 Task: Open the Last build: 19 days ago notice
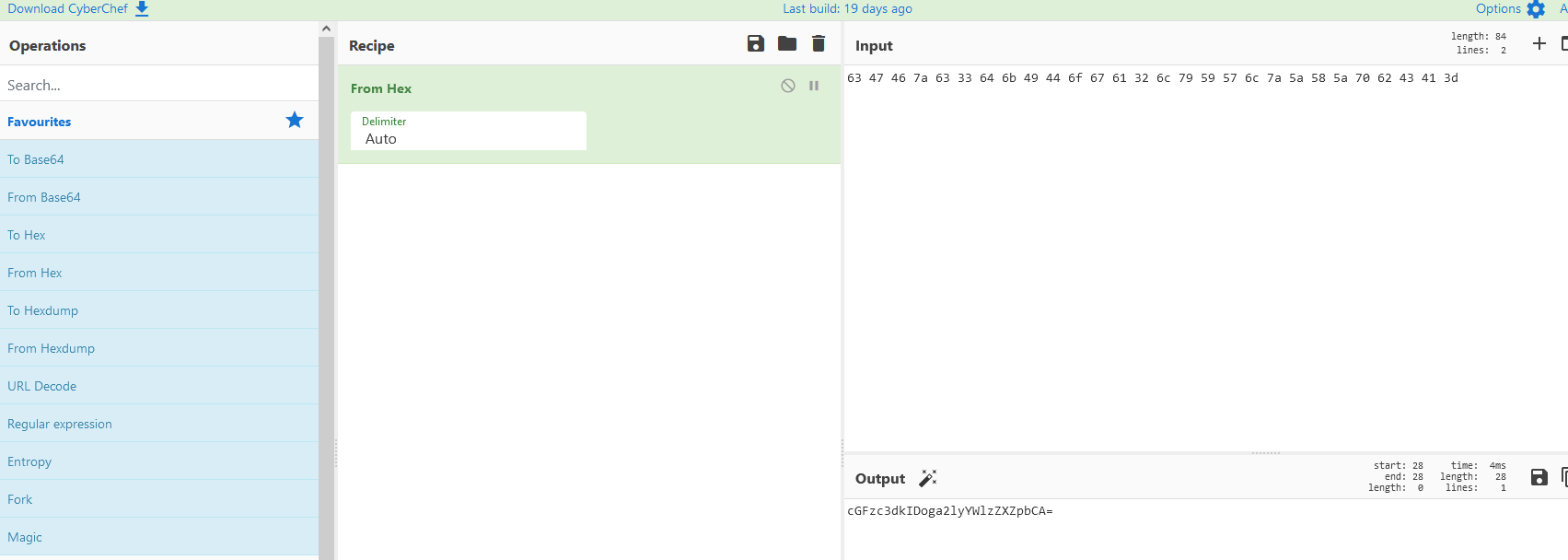(847, 8)
